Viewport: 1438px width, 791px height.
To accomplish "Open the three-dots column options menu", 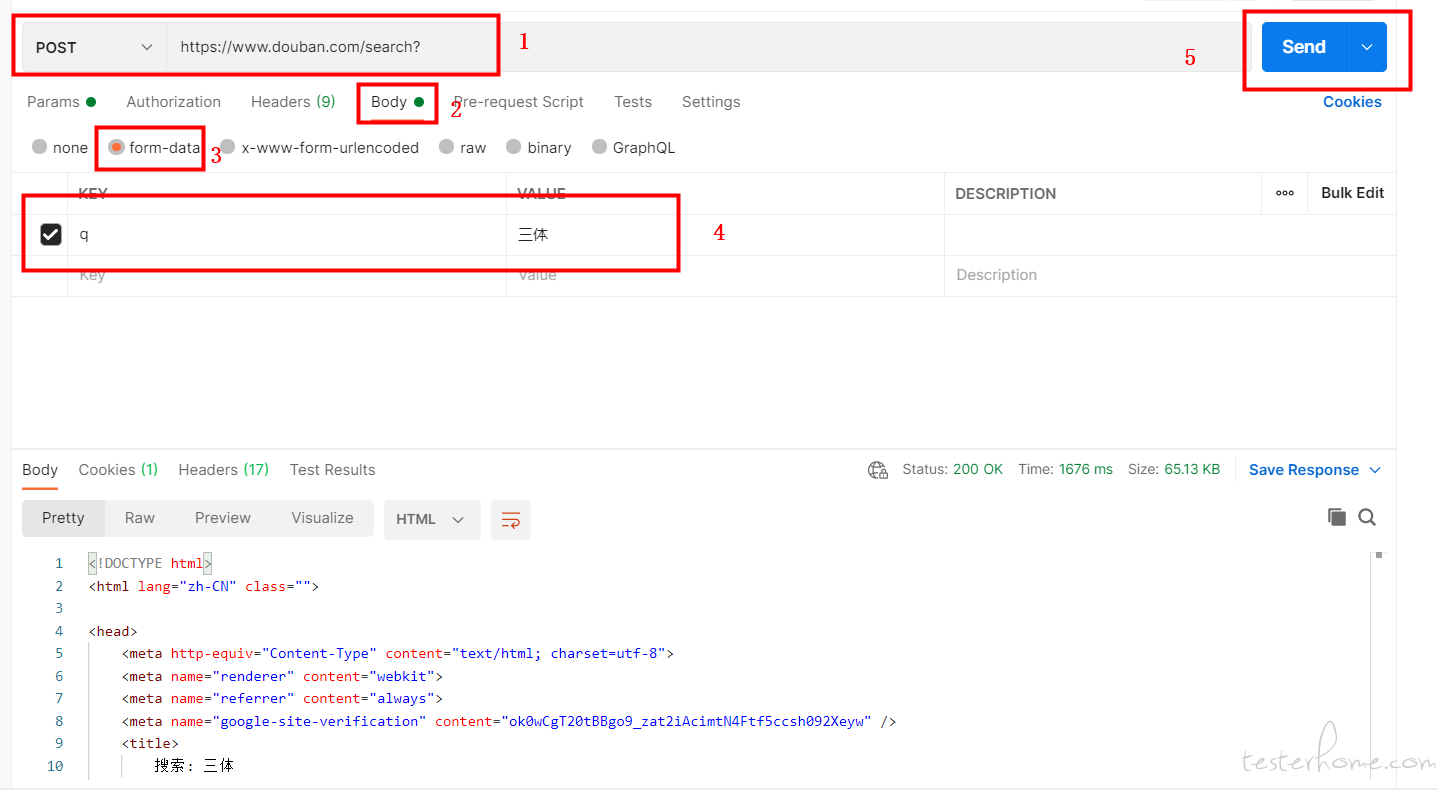I will click(1285, 193).
